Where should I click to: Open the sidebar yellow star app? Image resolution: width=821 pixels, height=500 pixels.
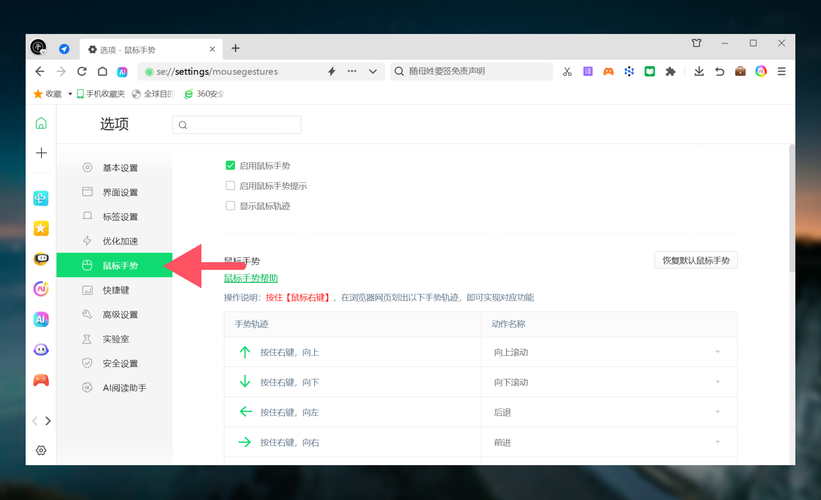pyautogui.click(x=41, y=228)
